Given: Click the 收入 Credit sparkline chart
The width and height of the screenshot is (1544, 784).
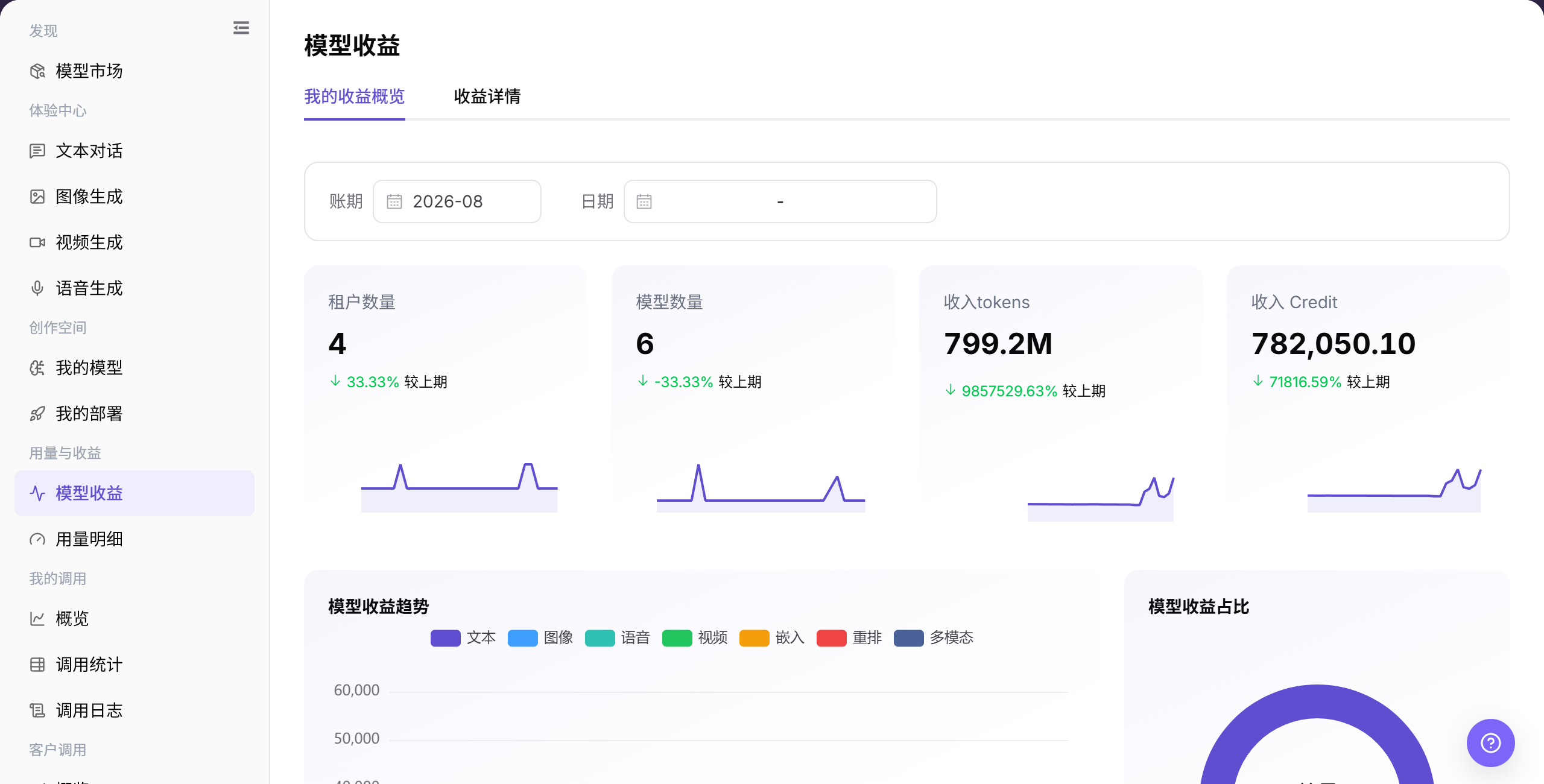Looking at the screenshot, I should pos(1394,490).
